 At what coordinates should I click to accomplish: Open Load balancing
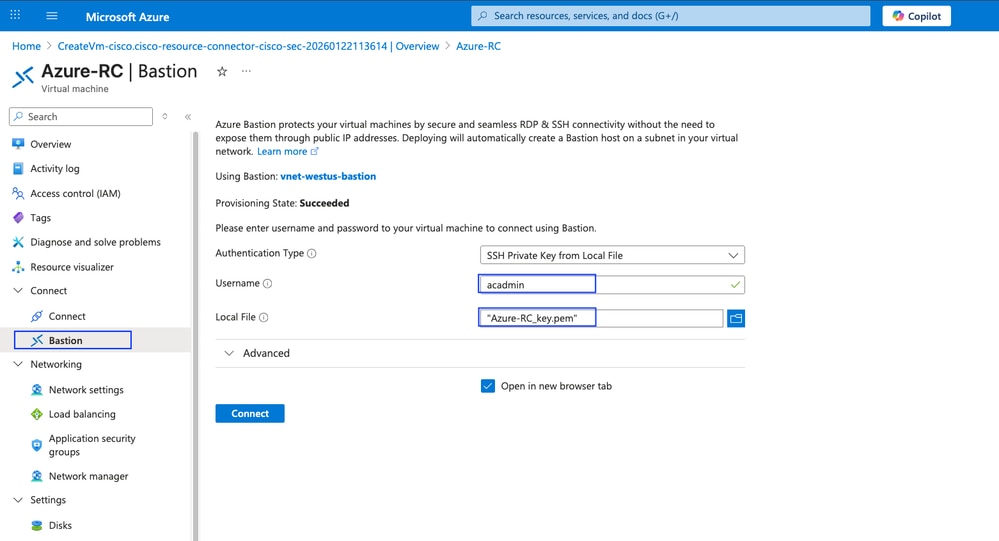pos(82,414)
